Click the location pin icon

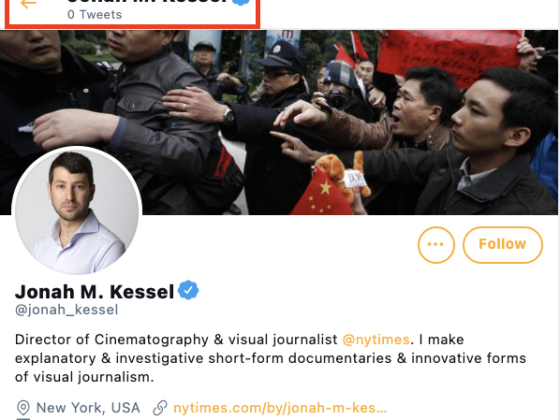point(23,408)
